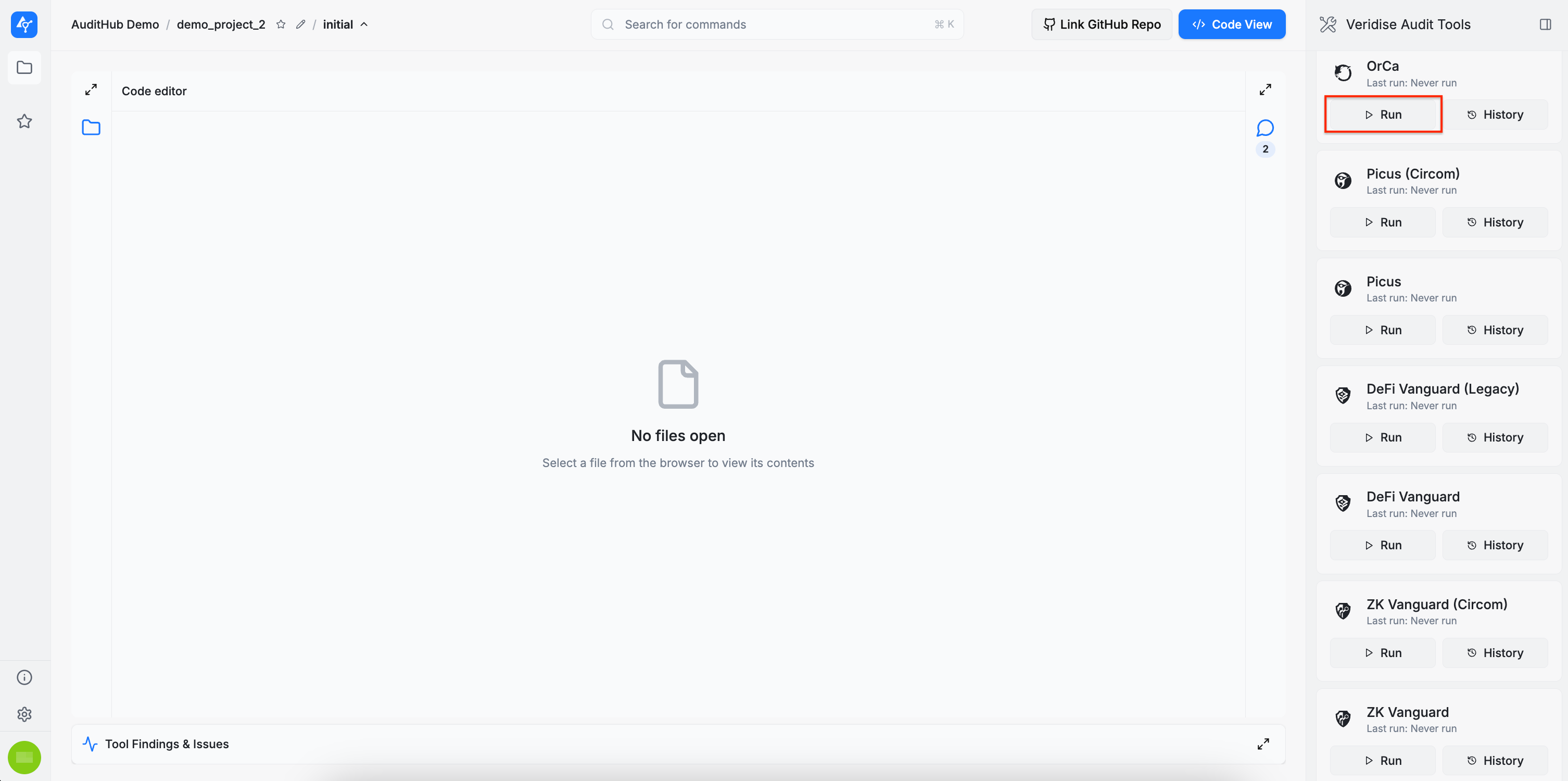Focus the Search for commands field
This screenshot has height=781, width=1568.
[x=777, y=24]
